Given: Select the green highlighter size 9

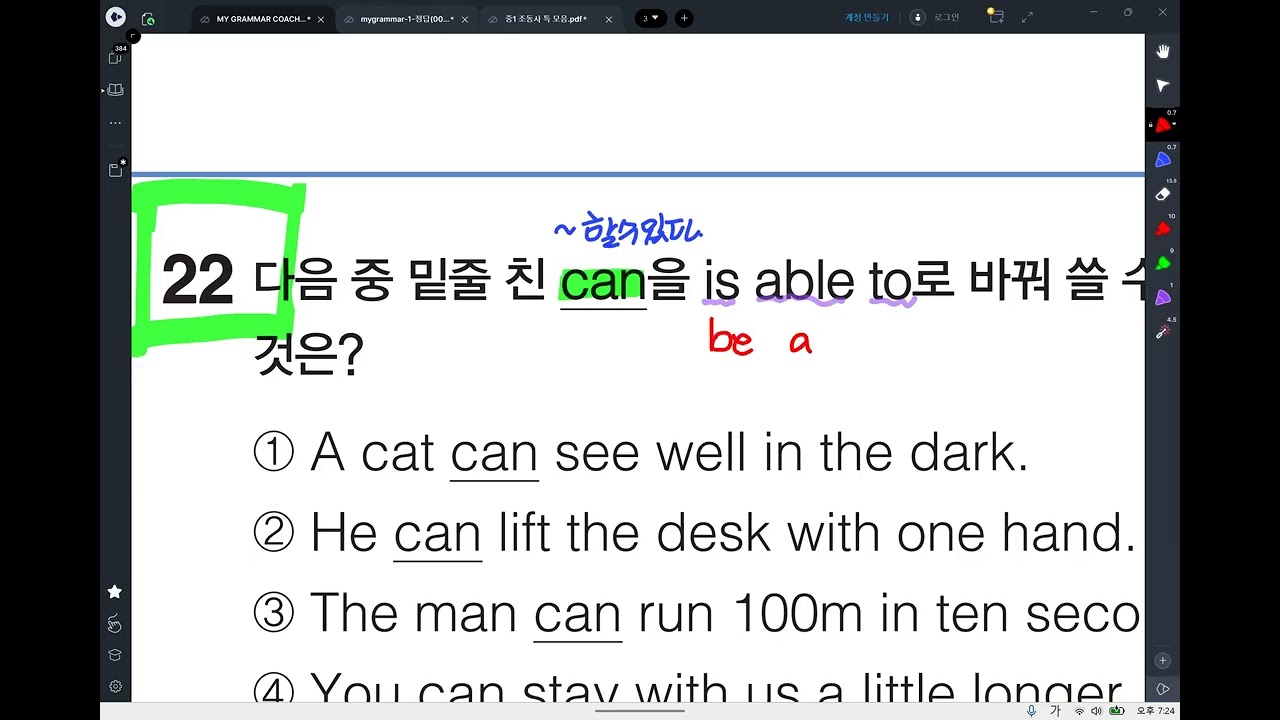Looking at the screenshot, I should click(x=1163, y=263).
